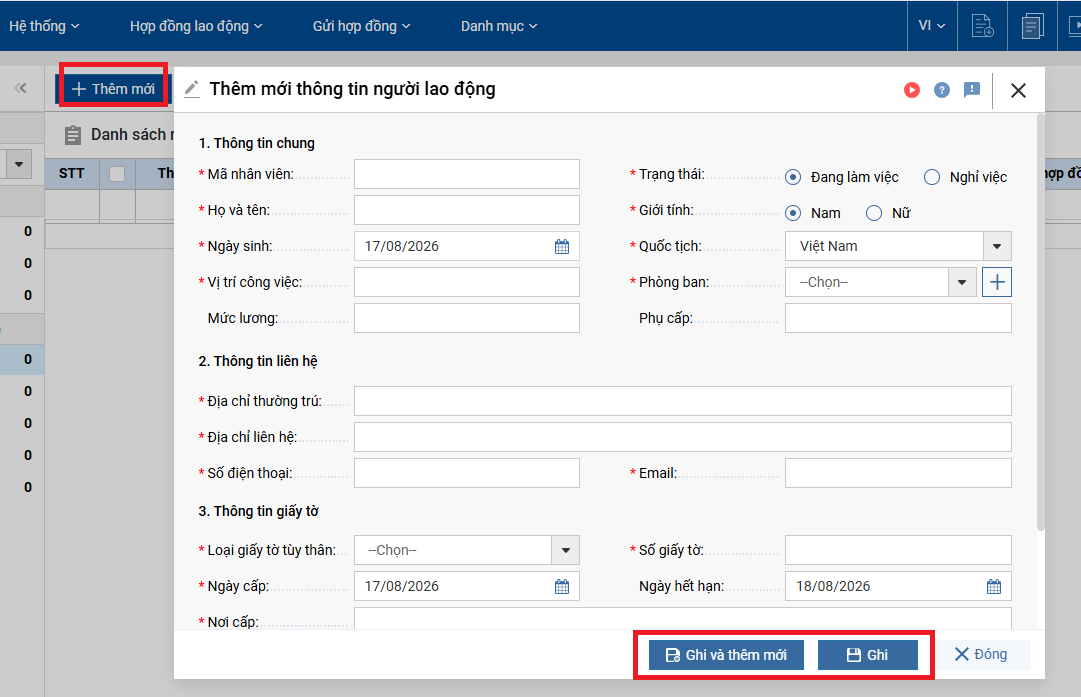Open the Ngày sinh calendar picker icon
The height and width of the screenshot is (697, 1081).
pyautogui.click(x=562, y=246)
